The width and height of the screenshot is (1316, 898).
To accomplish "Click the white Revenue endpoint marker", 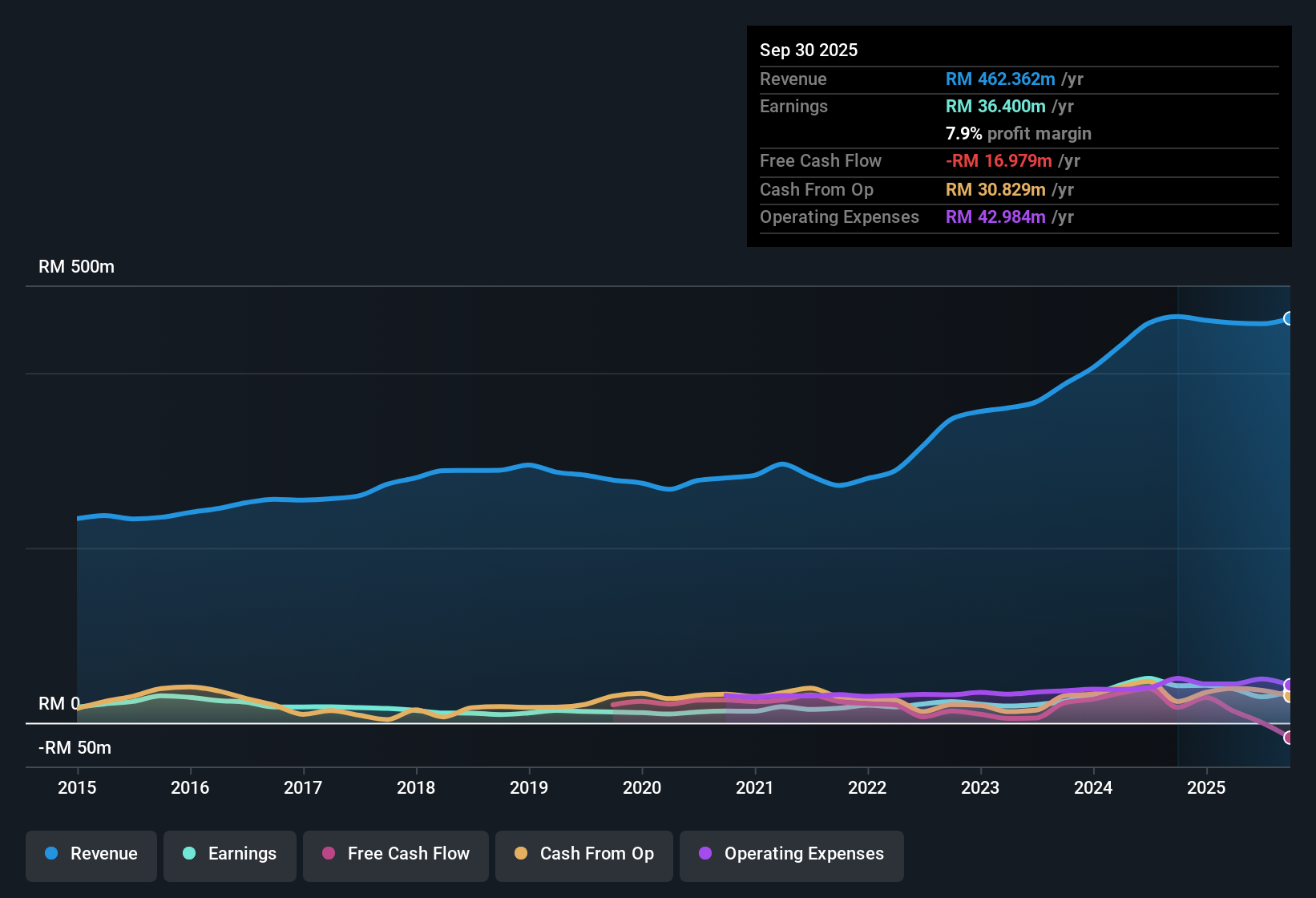I will pyautogui.click(x=1287, y=318).
